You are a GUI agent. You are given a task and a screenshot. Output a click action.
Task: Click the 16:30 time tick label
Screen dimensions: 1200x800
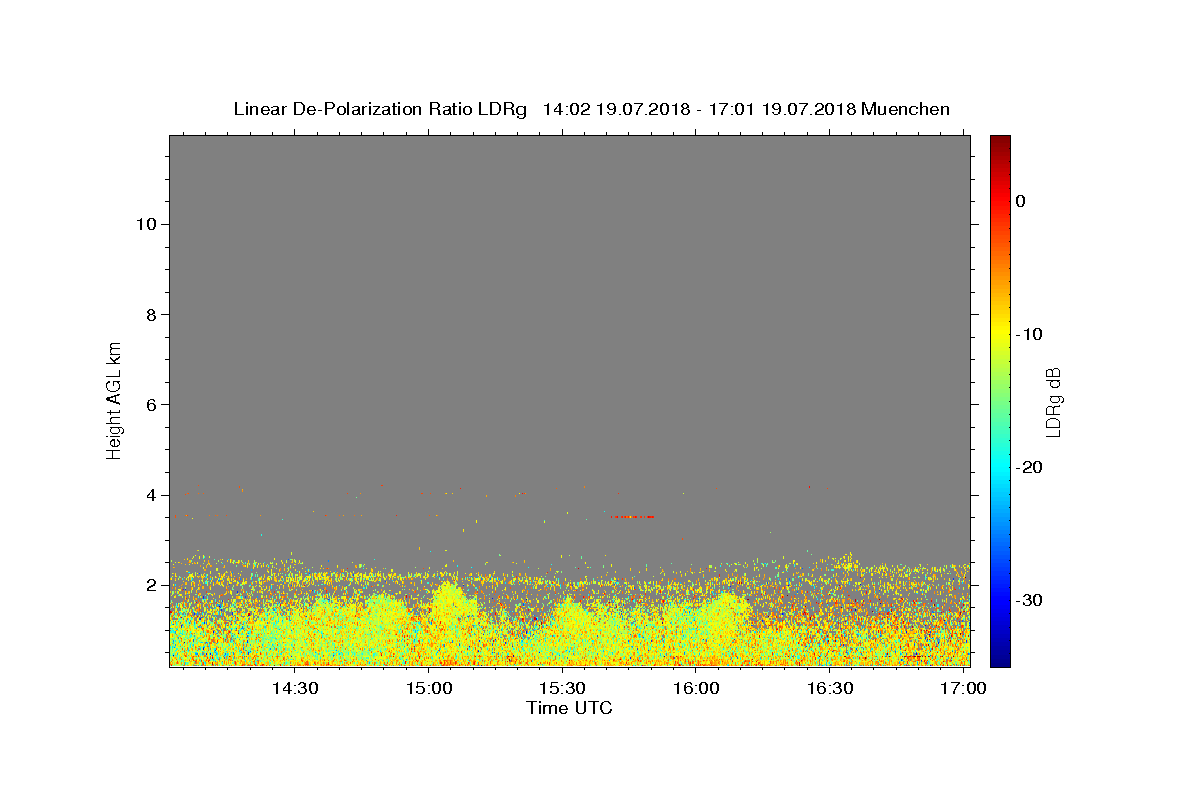tap(830, 688)
